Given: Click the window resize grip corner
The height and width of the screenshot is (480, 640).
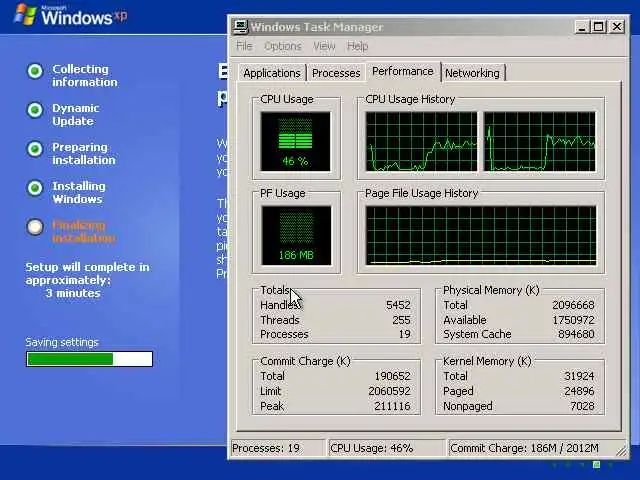Looking at the screenshot, I should click(622, 451).
